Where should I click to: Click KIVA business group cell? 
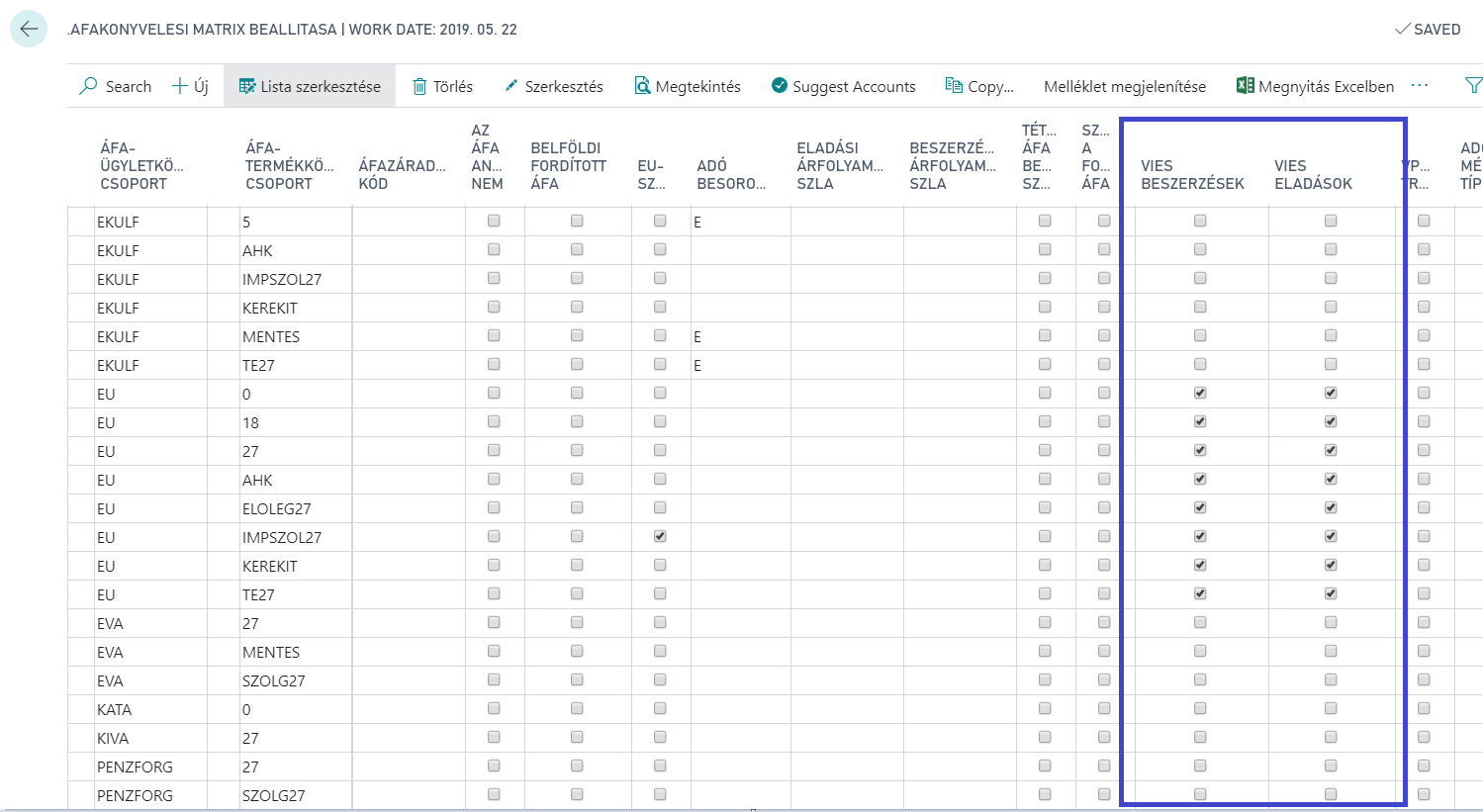coord(150,738)
